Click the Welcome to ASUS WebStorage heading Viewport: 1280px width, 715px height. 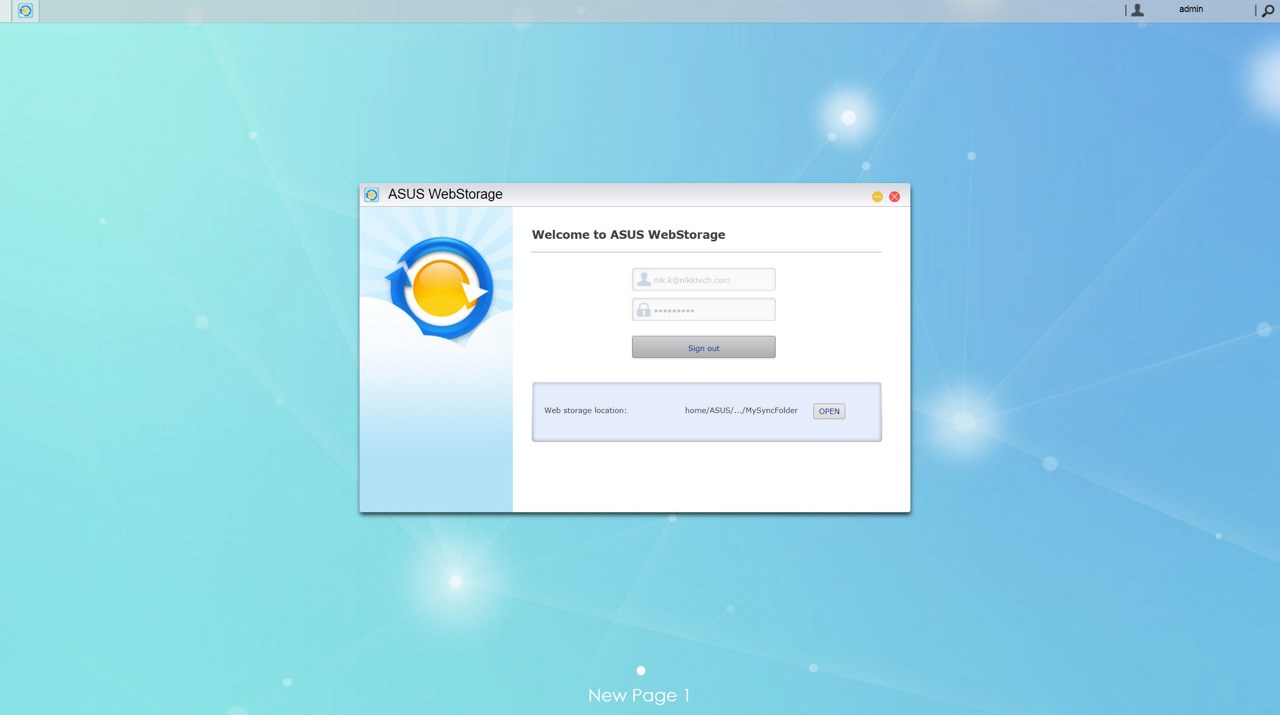[628, 235]
